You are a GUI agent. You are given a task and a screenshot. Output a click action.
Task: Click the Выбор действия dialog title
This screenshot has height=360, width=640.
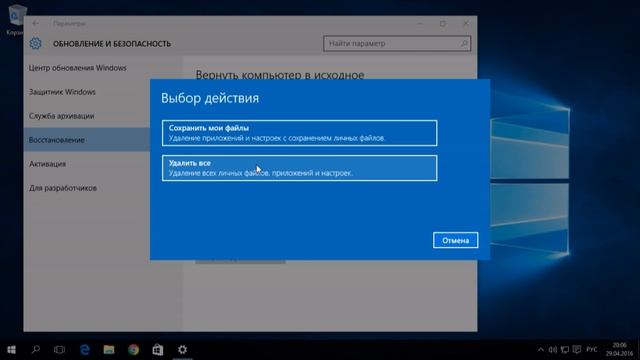210,98
